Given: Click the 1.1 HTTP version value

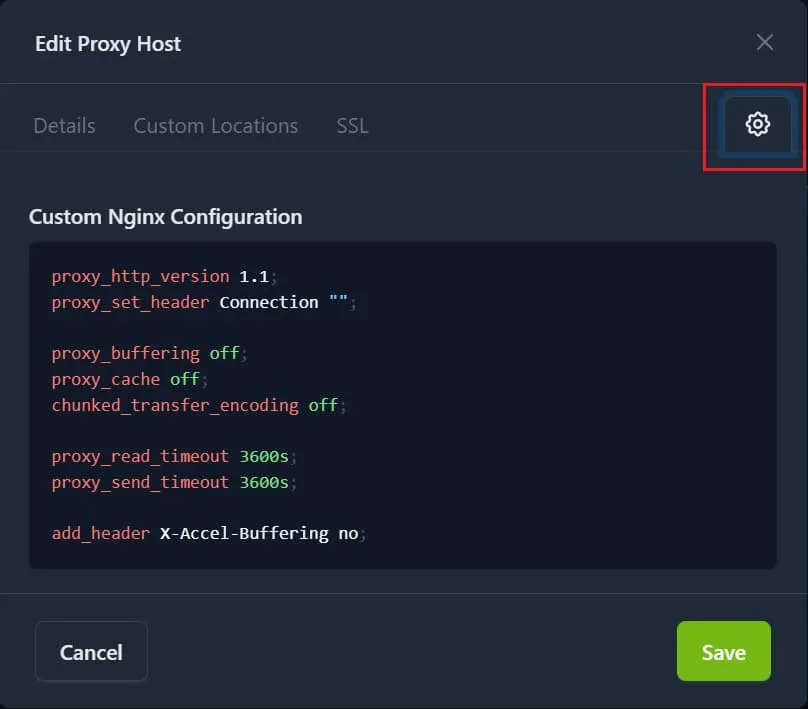Looking at the screenshot, I should (x=254, y=276).
